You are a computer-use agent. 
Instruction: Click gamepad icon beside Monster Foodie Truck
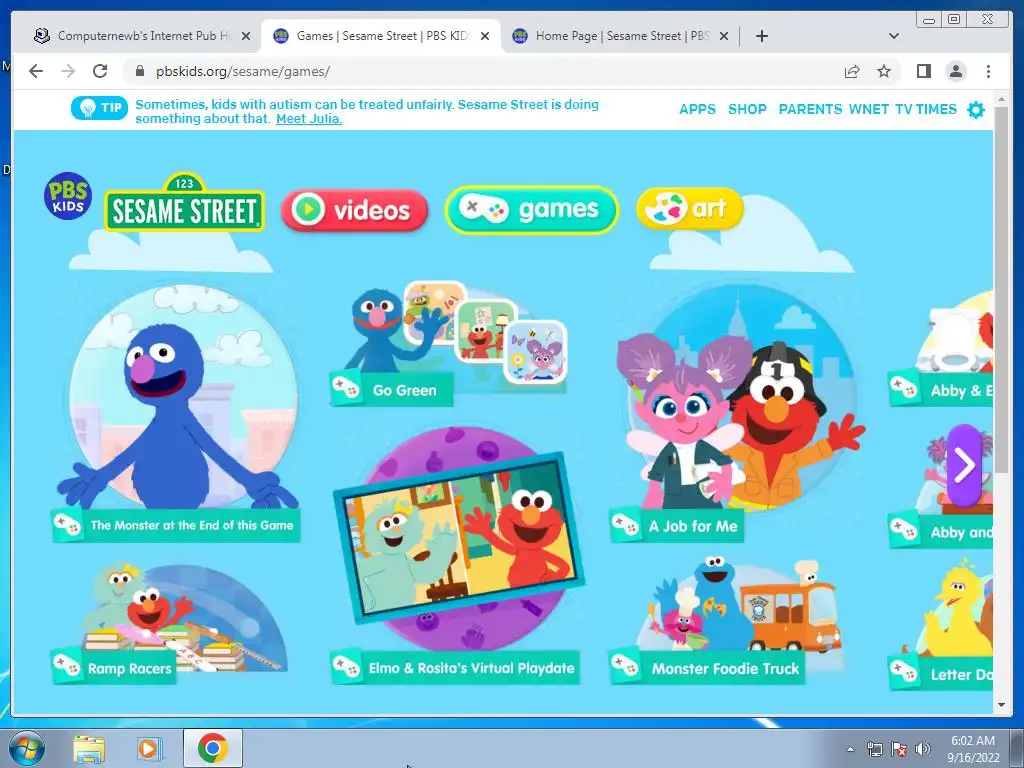[x=625, y=667]
